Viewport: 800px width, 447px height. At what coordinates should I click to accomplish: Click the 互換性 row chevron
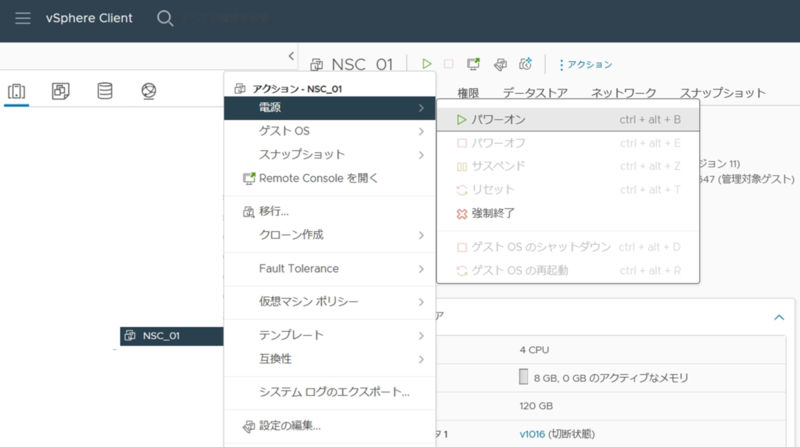pyautogui.click(x=421, y=359)
